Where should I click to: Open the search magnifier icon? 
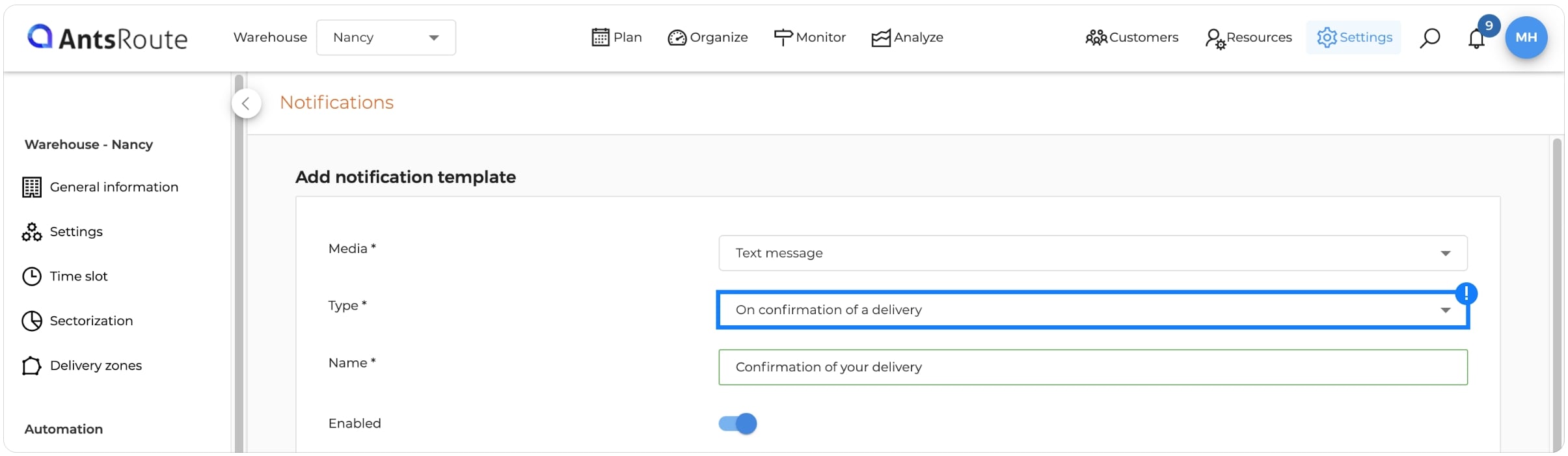[x=1429, y=38]
